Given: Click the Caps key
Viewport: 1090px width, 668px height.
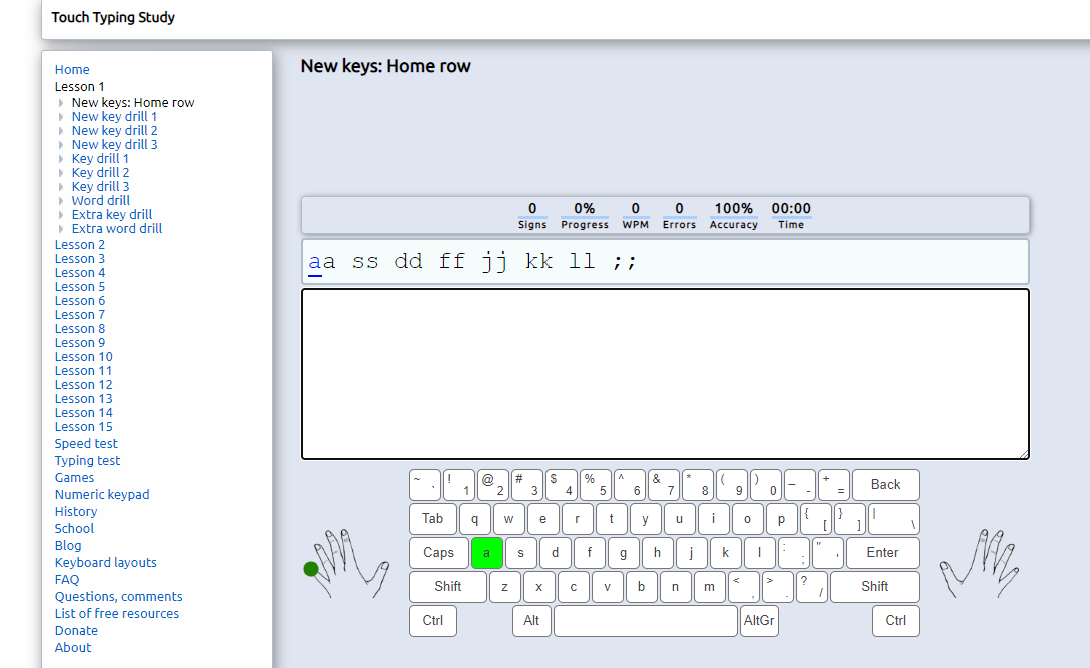Looking at the screenshot, I should coord(437,552).
